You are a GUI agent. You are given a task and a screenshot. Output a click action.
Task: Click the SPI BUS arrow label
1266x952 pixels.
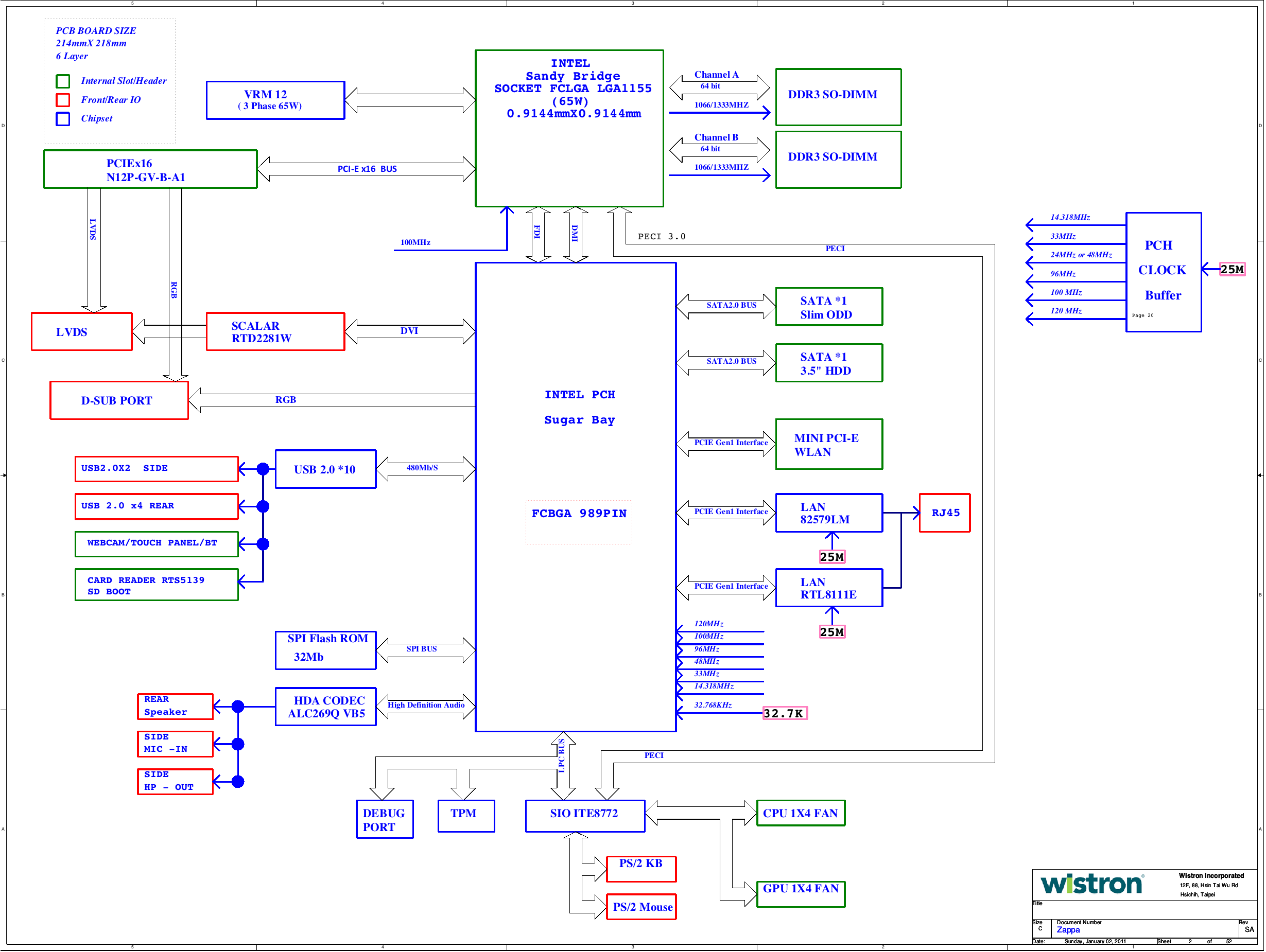tap(422, 649)
